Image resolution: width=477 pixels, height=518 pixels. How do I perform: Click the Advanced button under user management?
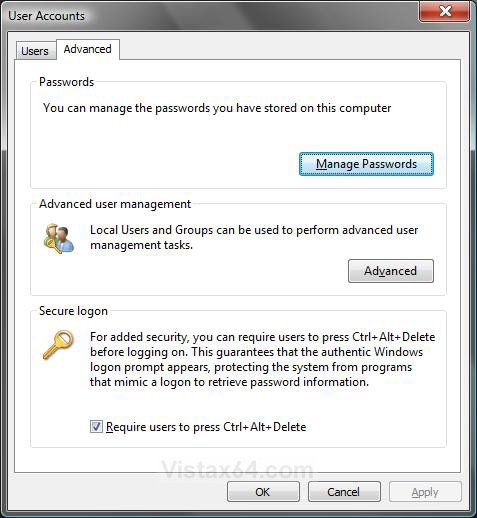391,271
